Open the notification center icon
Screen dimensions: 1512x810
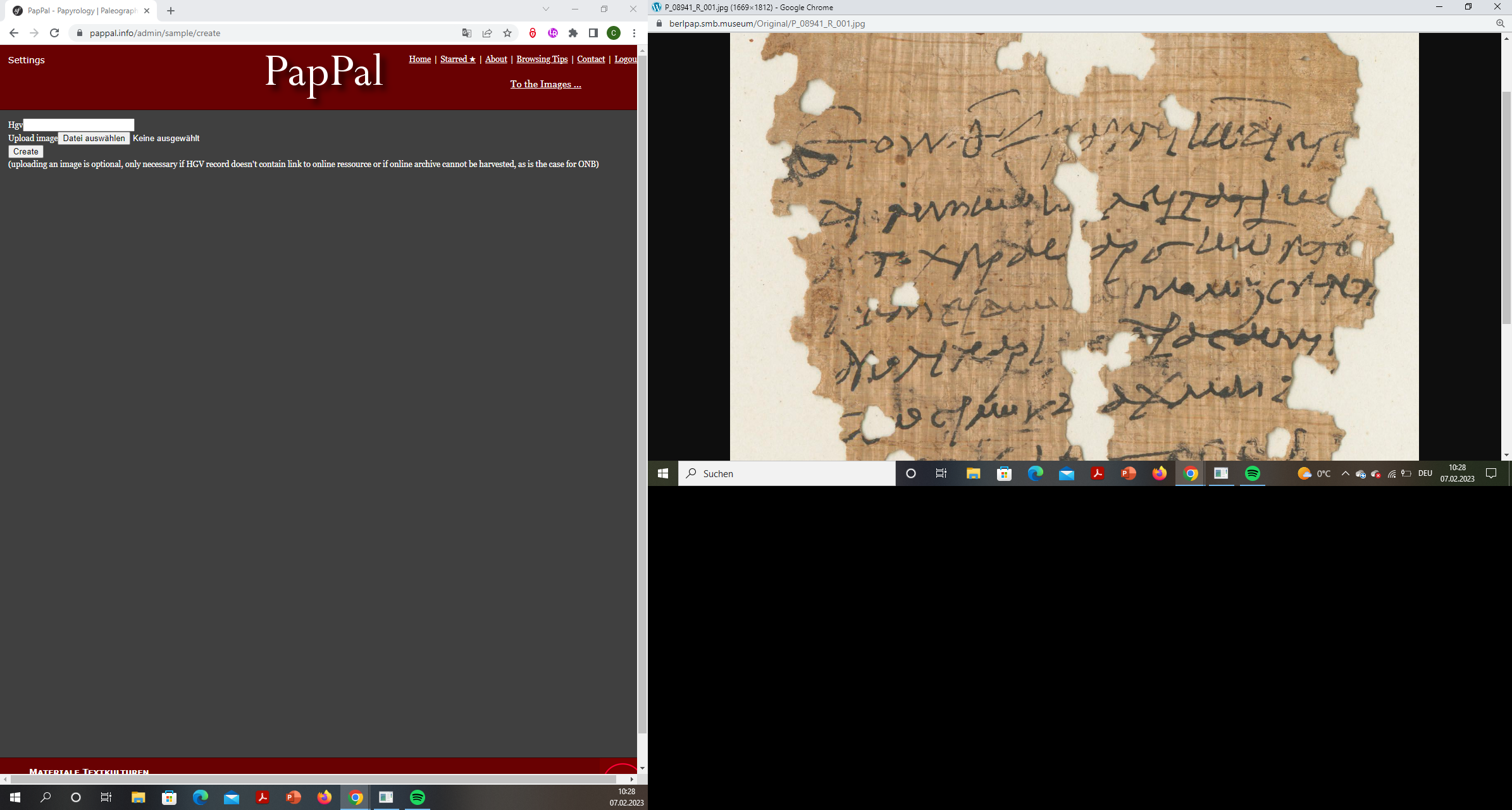pos(1491,473)
